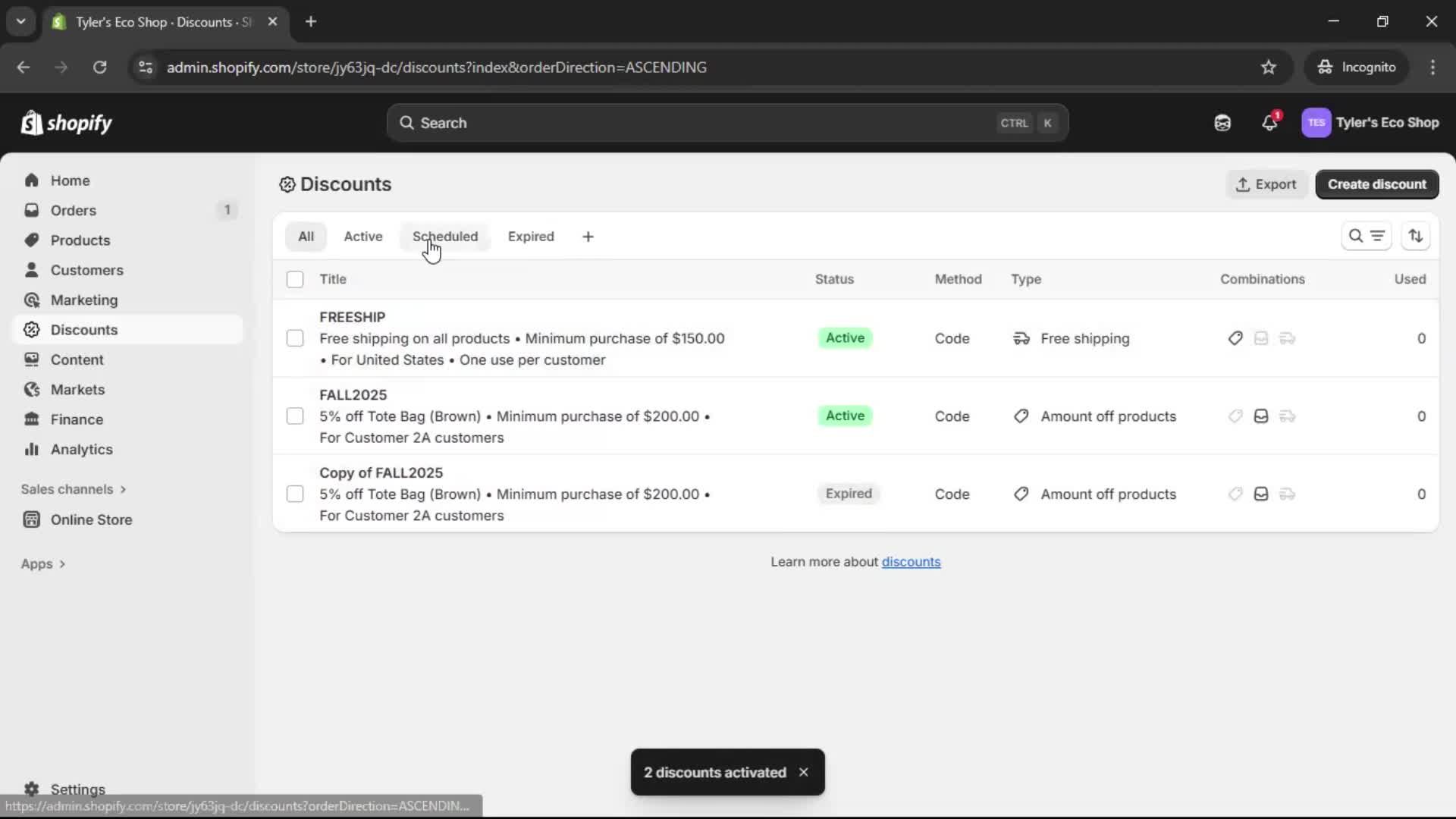The height and width of the screenshot is (819, 1456).
Task: Open the Expired discounts tab
Action: coord(531,237)
